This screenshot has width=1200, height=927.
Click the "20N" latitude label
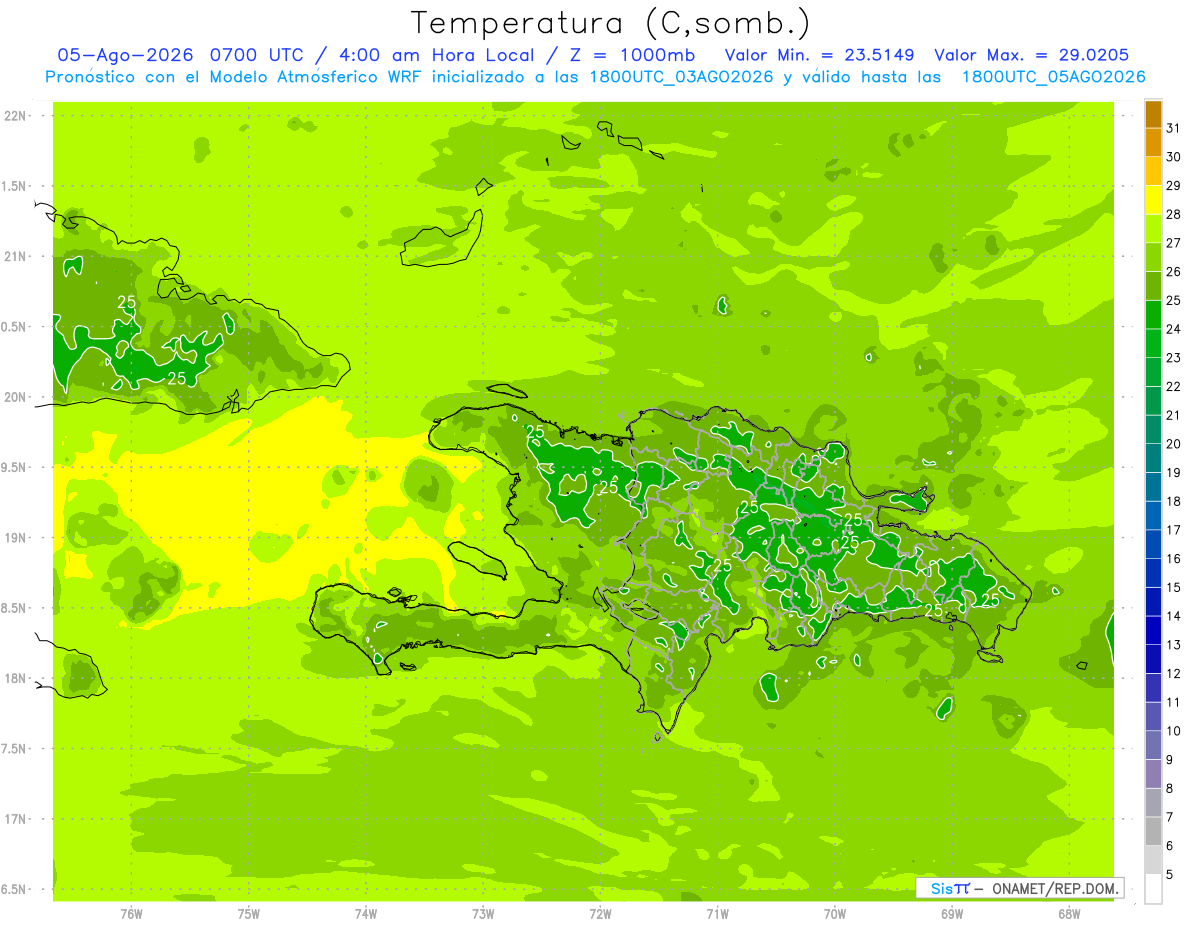point(16,397)
